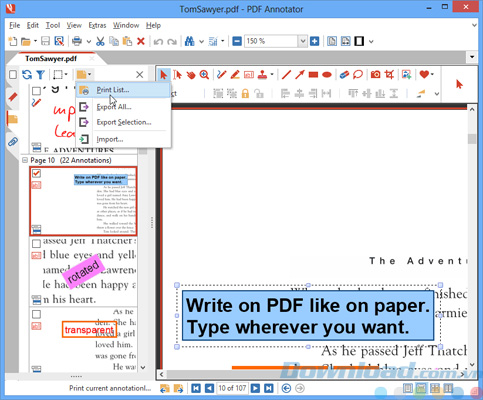Go to the next page button
483x400 pixels.
click(x=255, y=388)
